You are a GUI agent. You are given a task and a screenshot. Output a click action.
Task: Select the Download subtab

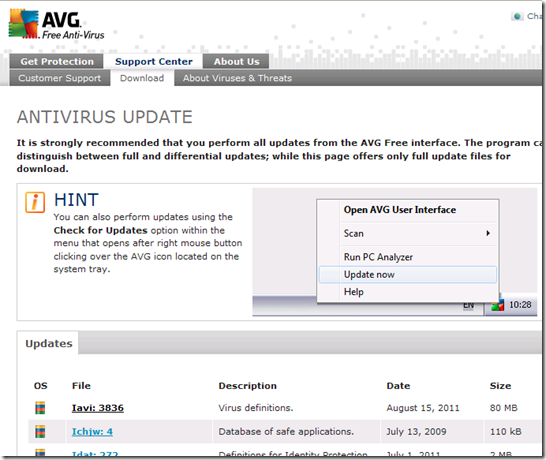coord(142,78)
